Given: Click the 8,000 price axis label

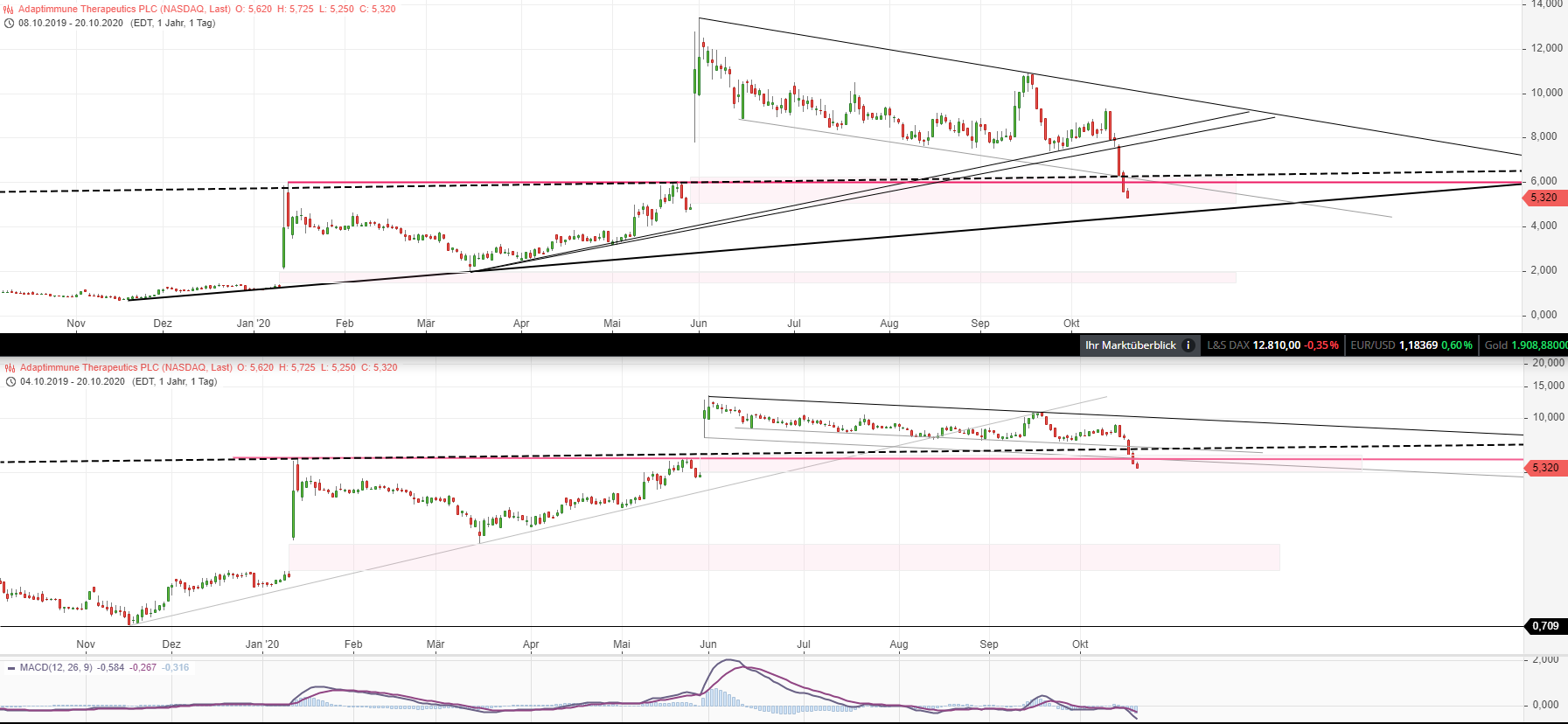Looking at the screenshot, I should coord(1544,137).
